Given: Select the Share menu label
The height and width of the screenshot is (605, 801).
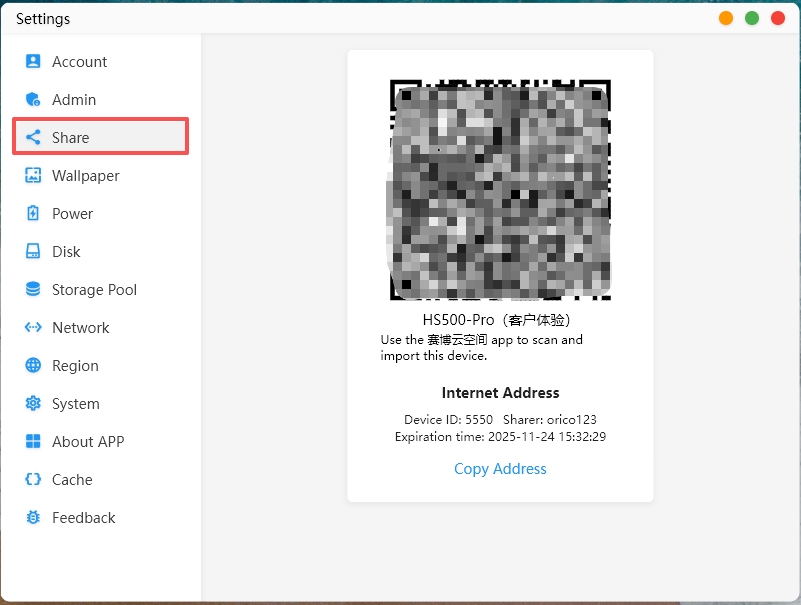Looking at the screenshot, I should tap(70, 137).
